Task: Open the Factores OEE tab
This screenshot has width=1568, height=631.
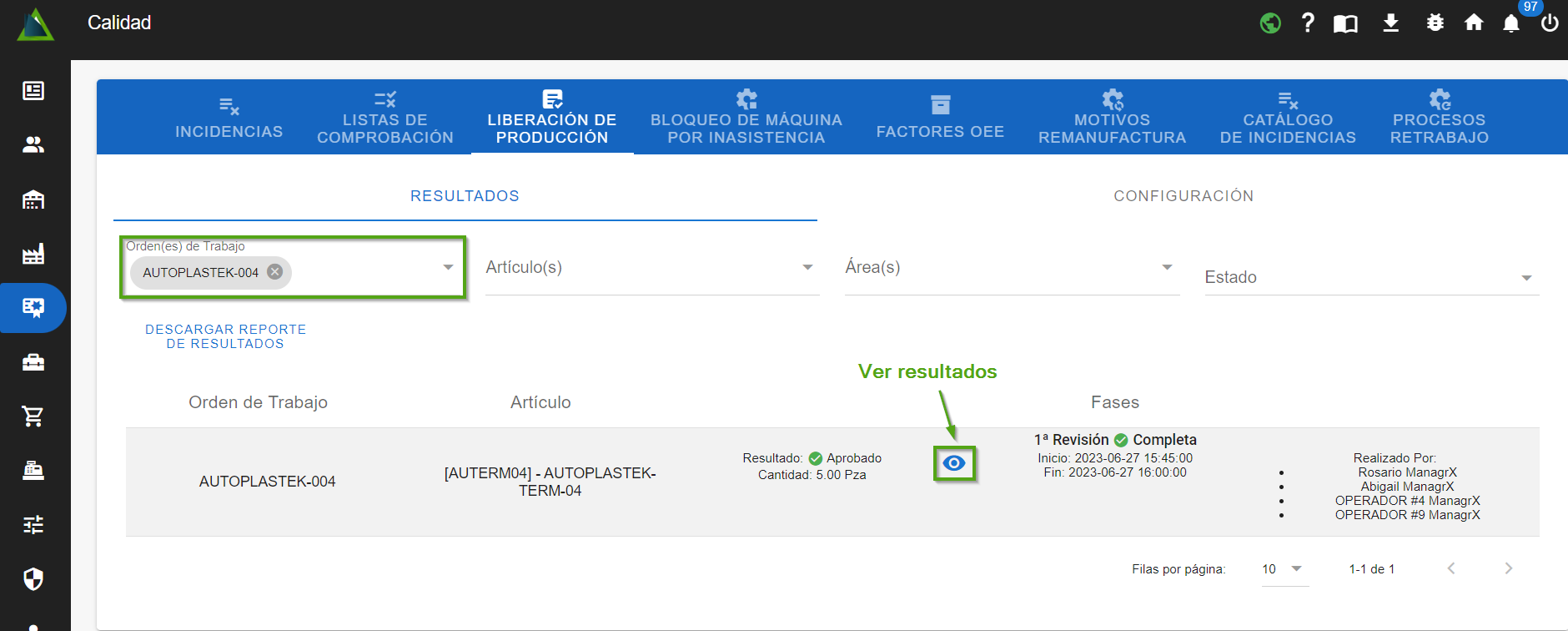Action: pyautogui.click(x=940, y=118)
